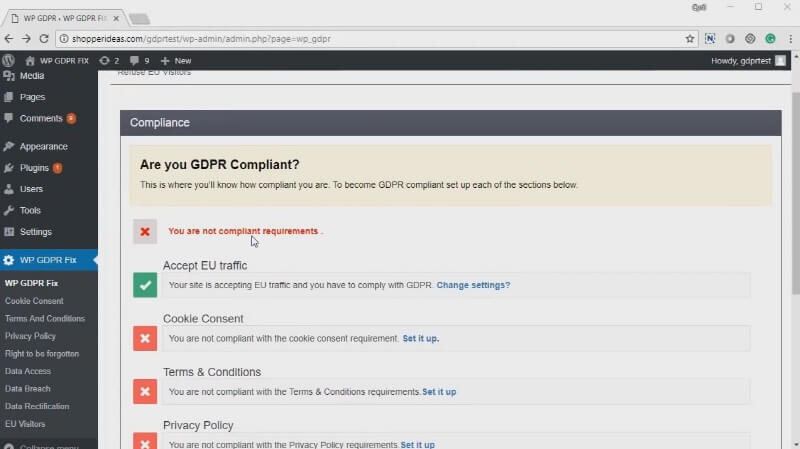Click the Cookie Consent section heading
This screenshot has width=800, height=449.
click(x=203, y=319)
